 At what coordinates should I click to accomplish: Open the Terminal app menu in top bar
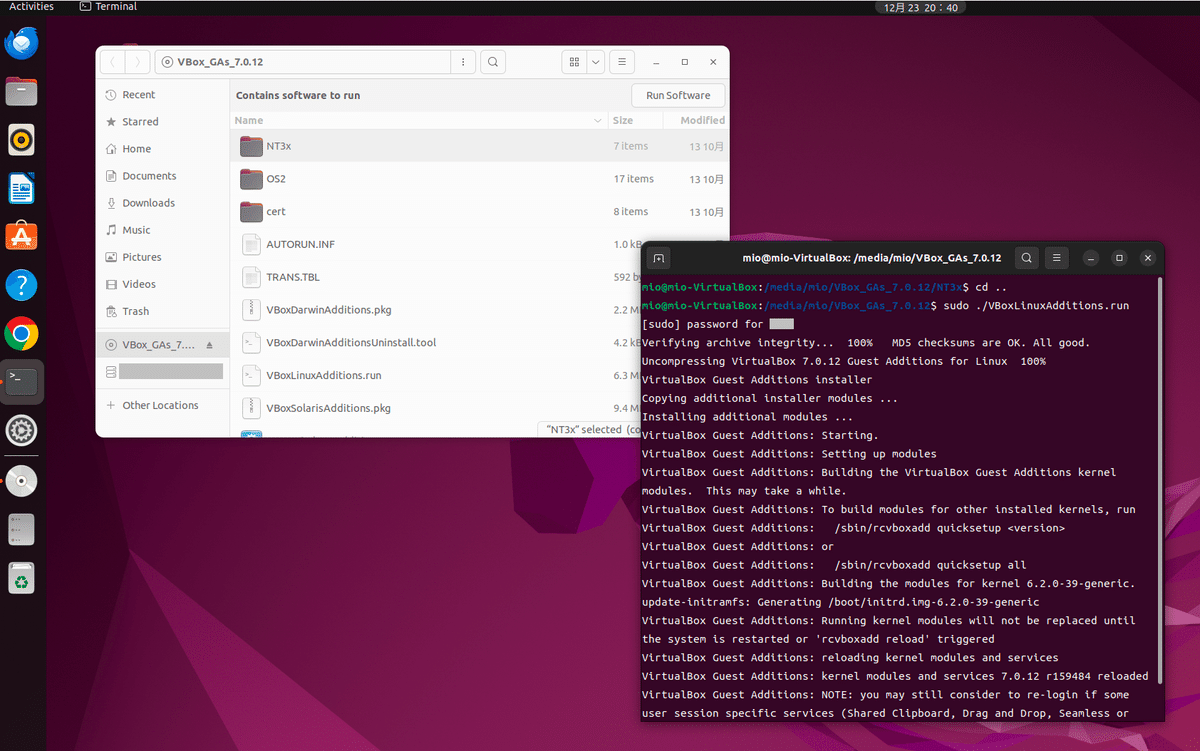coord(108,6)
